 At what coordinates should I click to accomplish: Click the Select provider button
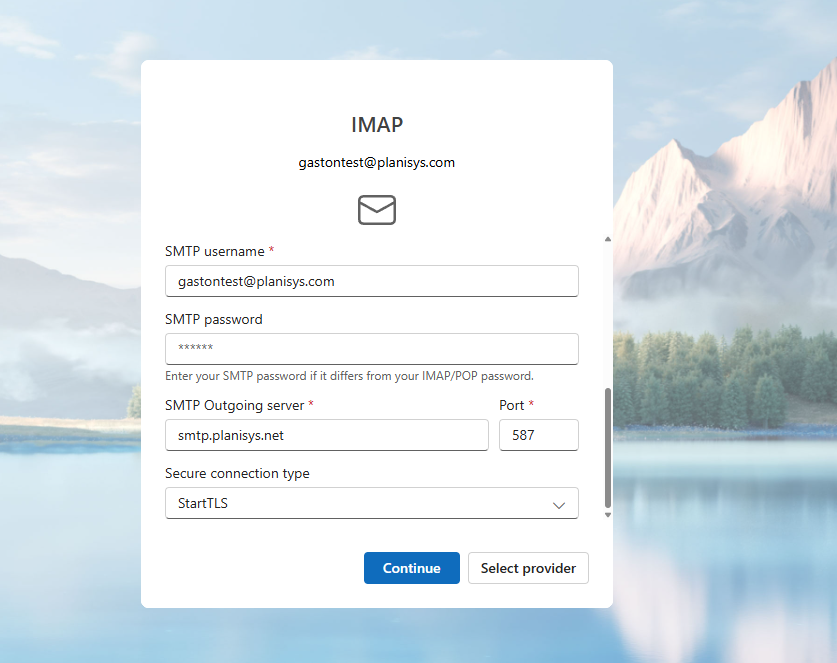click(528, 568)
